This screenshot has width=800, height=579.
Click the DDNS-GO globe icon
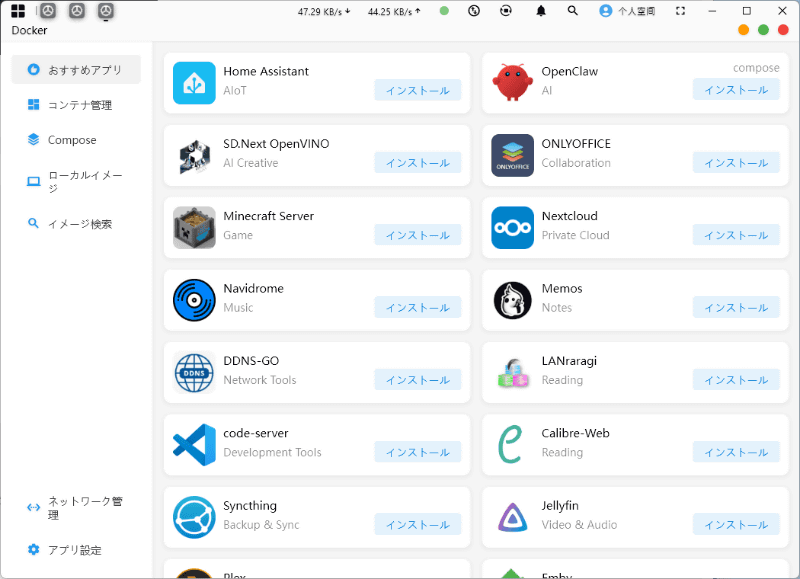click(x=194, y=373)
